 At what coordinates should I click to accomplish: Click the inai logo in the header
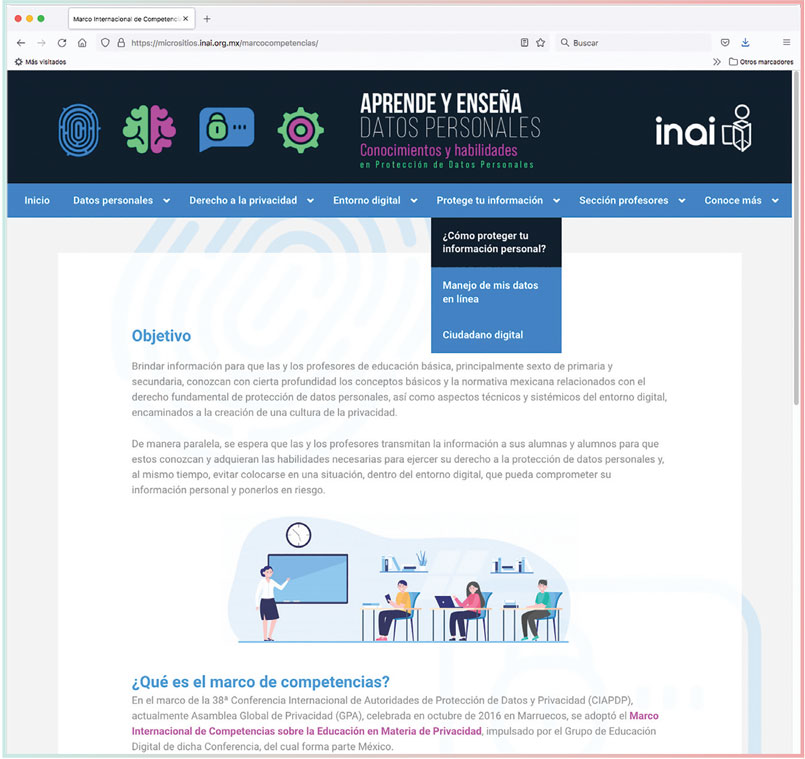[703, 129]
